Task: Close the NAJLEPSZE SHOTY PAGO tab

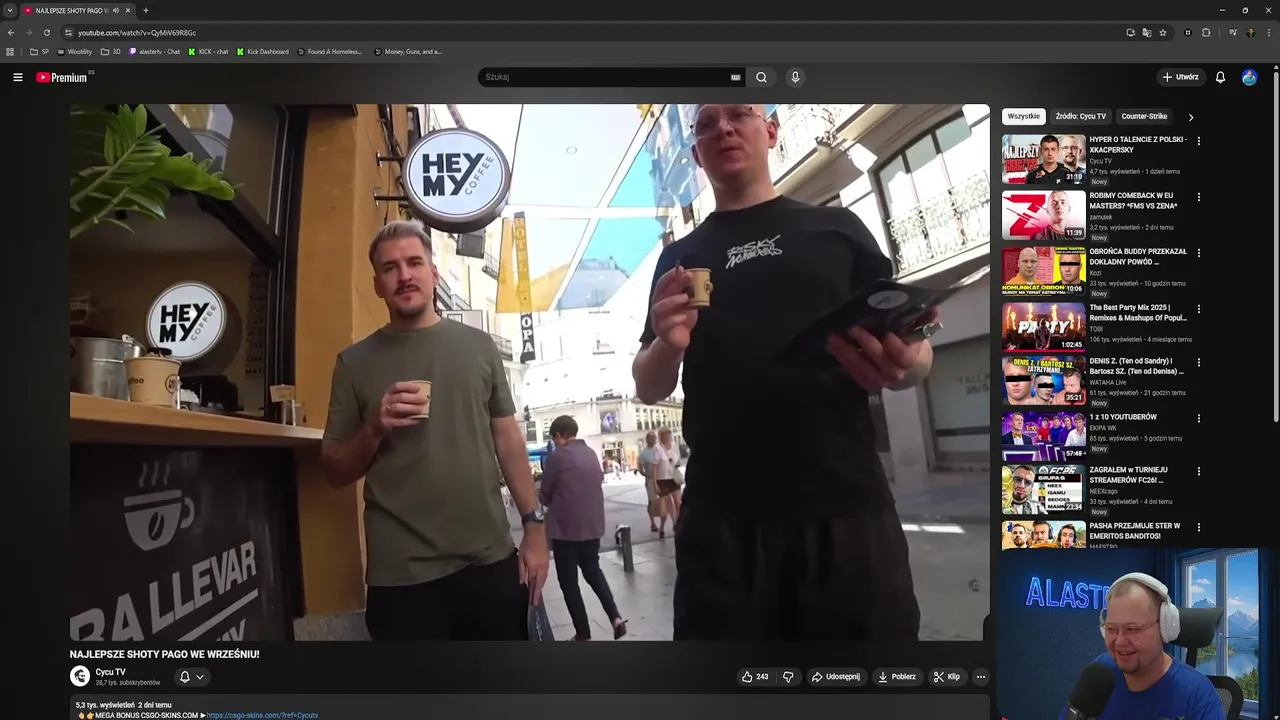Action: click(x=128, y=10)
